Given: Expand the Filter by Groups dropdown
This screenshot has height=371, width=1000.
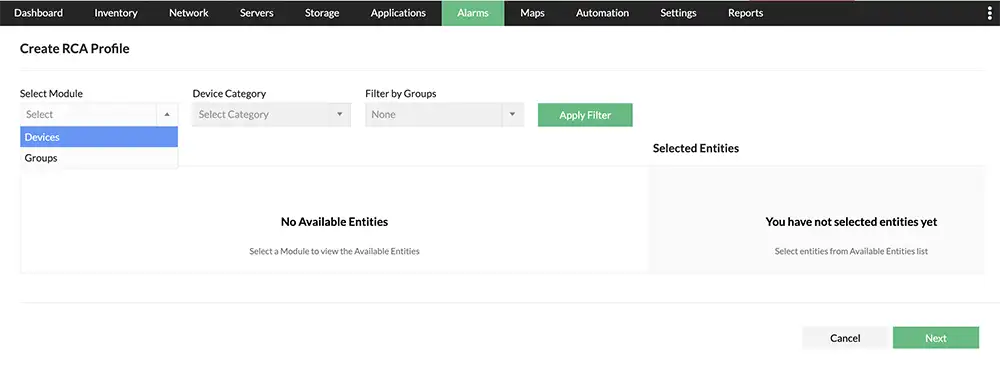Looking at the screenshot, I should click(445, 115).
